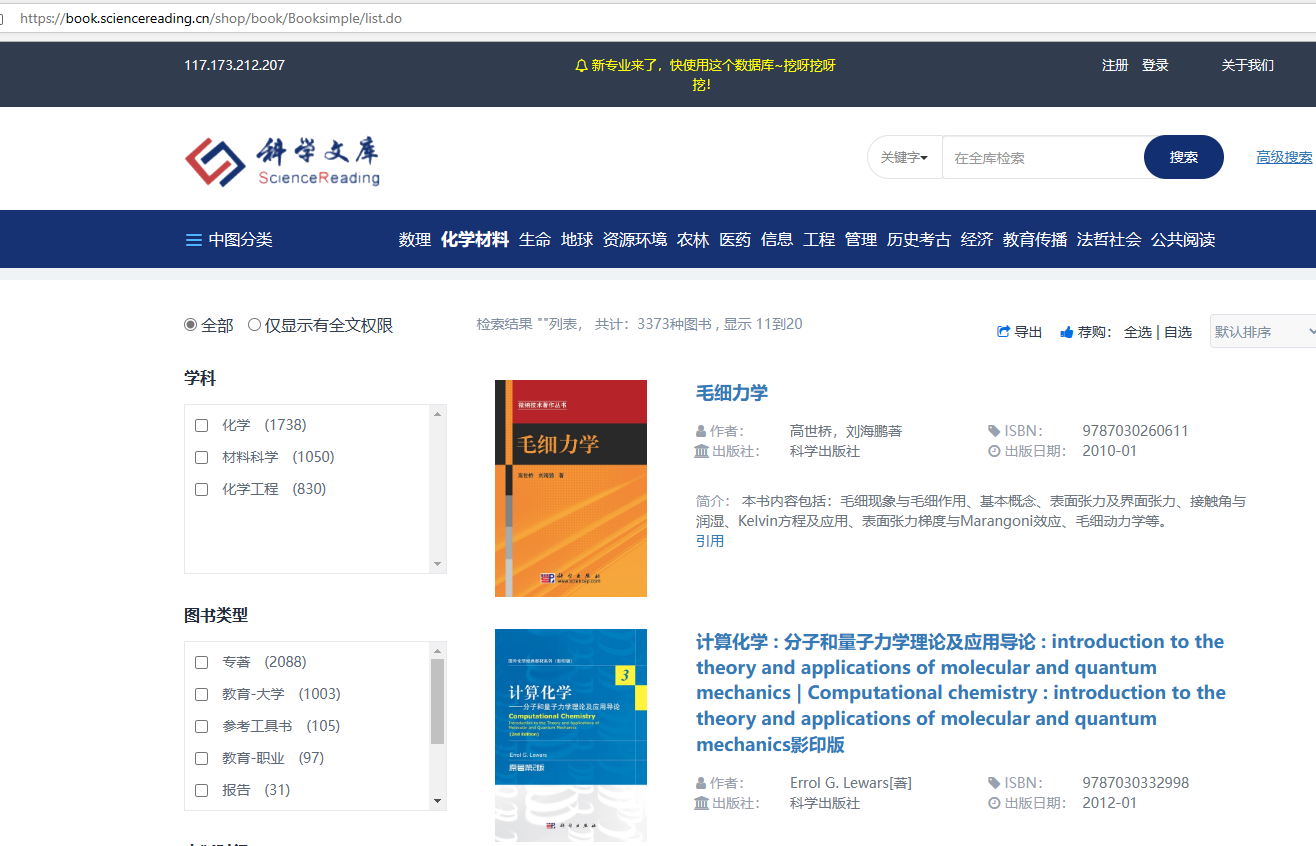This screenshot has width=1316, height=846.
Task: Click the 注册 register link
Action: pos(1115,65)
